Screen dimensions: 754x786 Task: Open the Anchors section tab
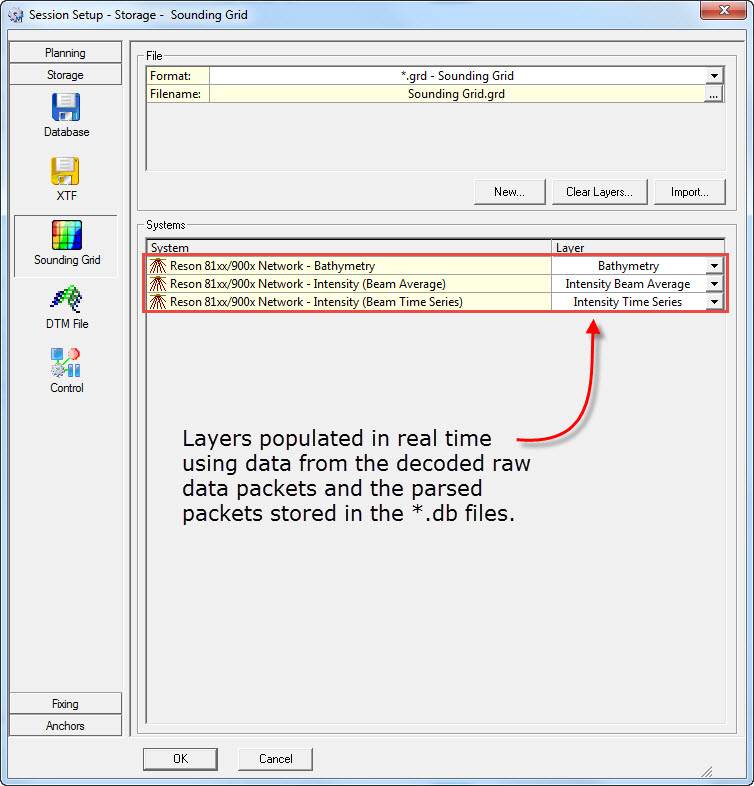coord(65,726)
